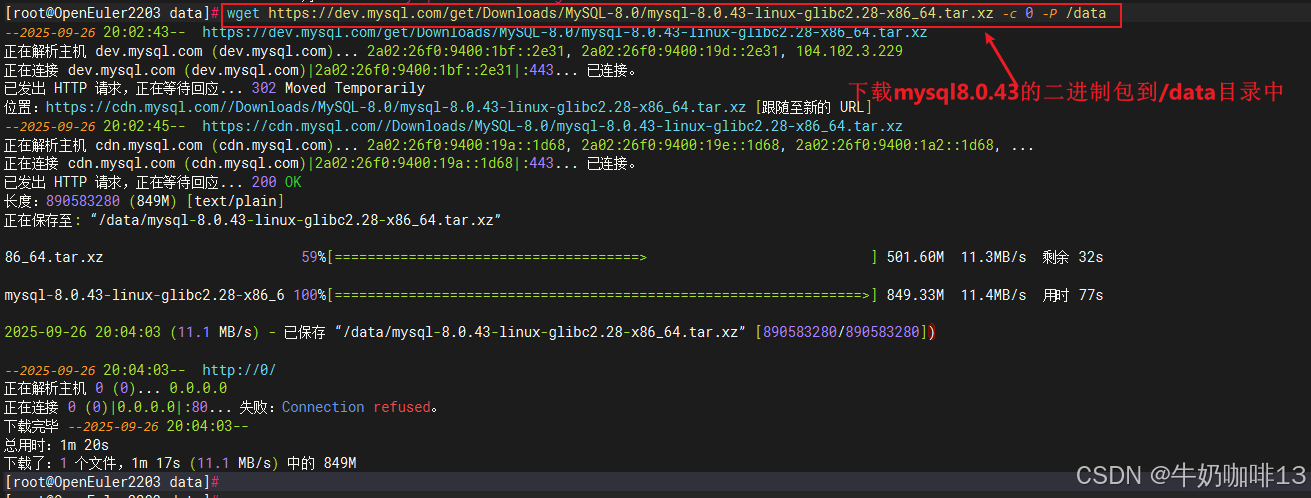Click elapsed time '用时 77s'
Viewport: 1311px width, 498px height.
click(x=1072, y=295)
